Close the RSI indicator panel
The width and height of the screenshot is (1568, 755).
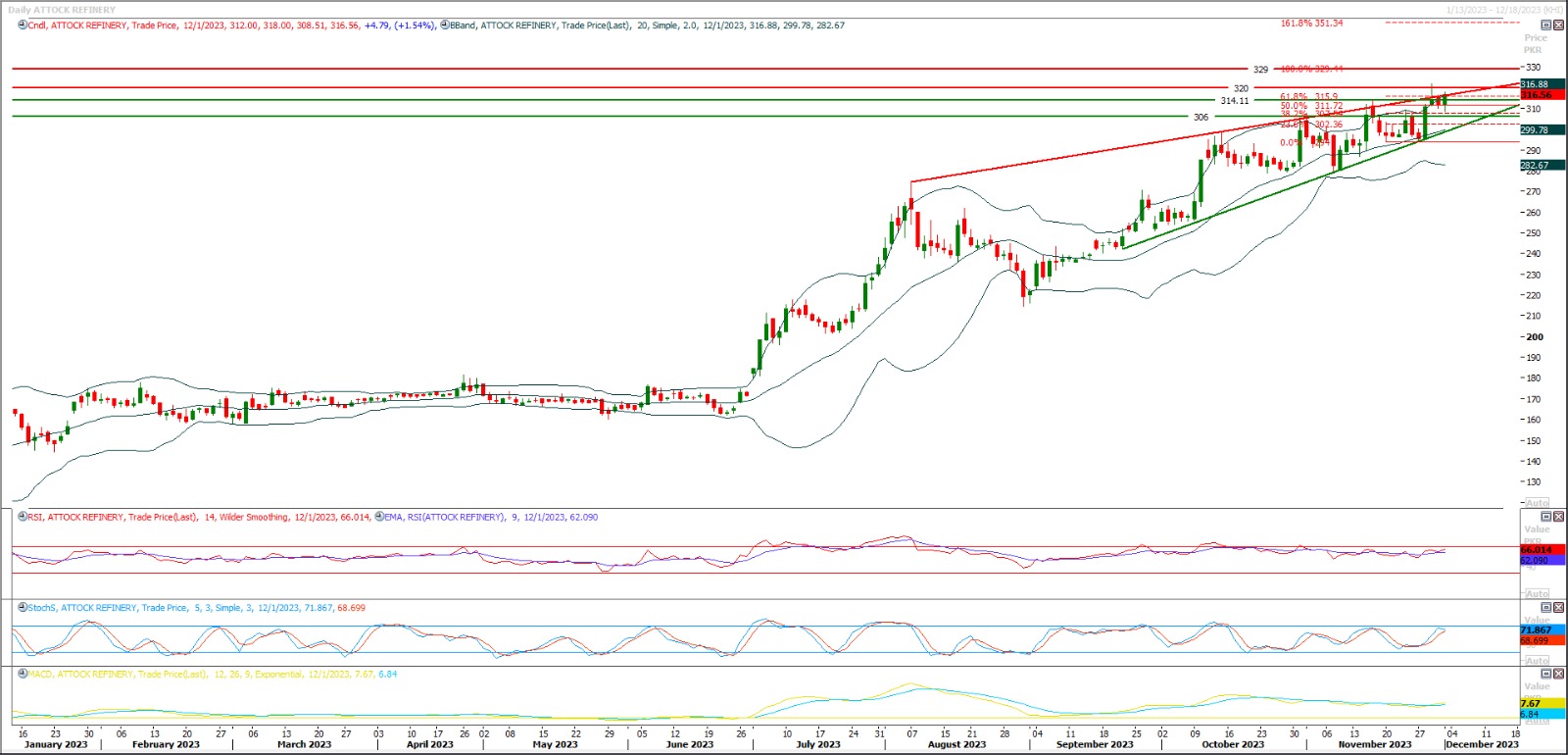(x=1559, y=517)
